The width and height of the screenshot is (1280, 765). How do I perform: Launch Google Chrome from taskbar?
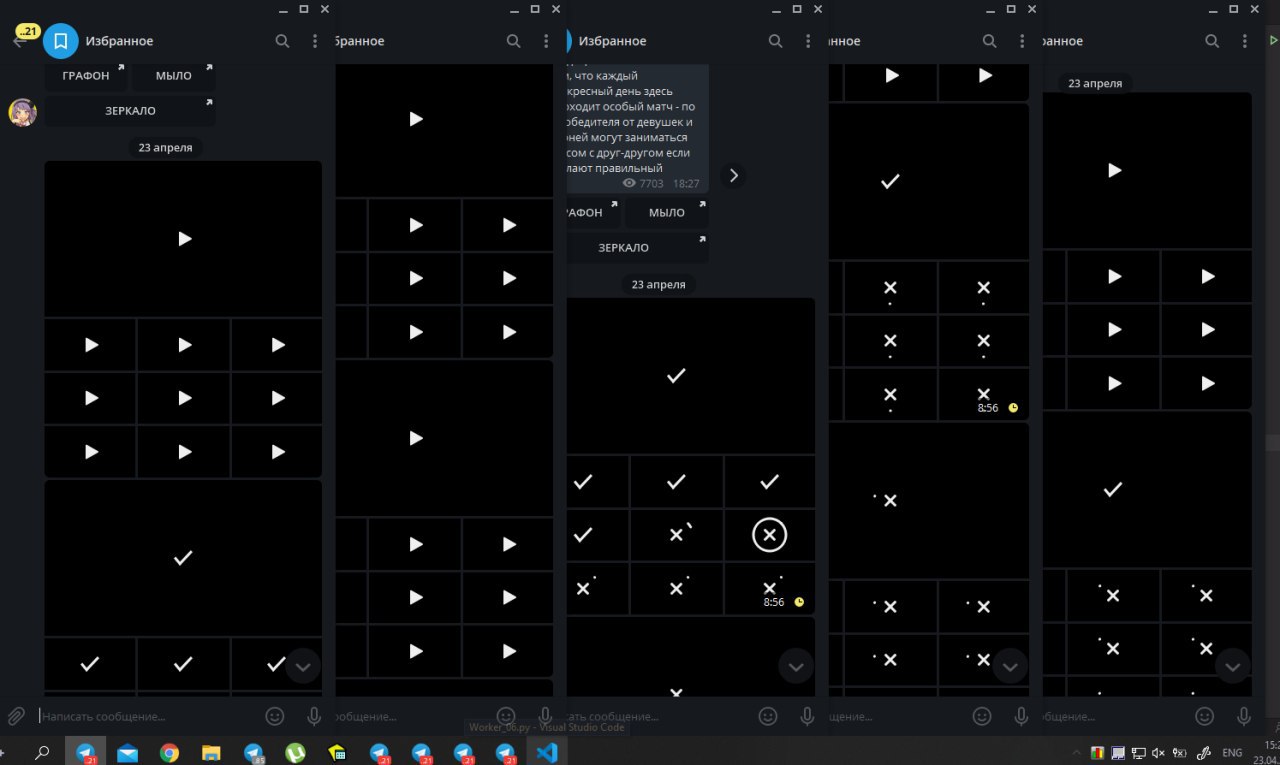point(169,753)
